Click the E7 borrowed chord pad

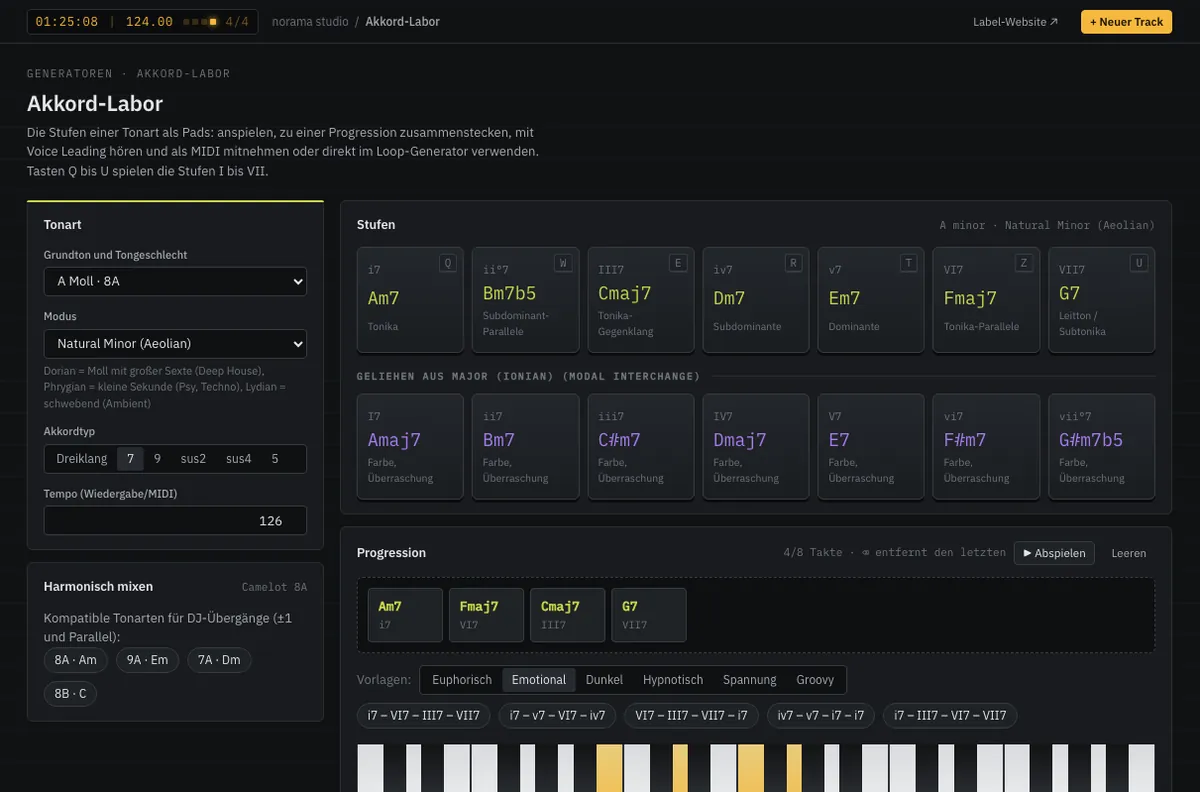(871, 446)
